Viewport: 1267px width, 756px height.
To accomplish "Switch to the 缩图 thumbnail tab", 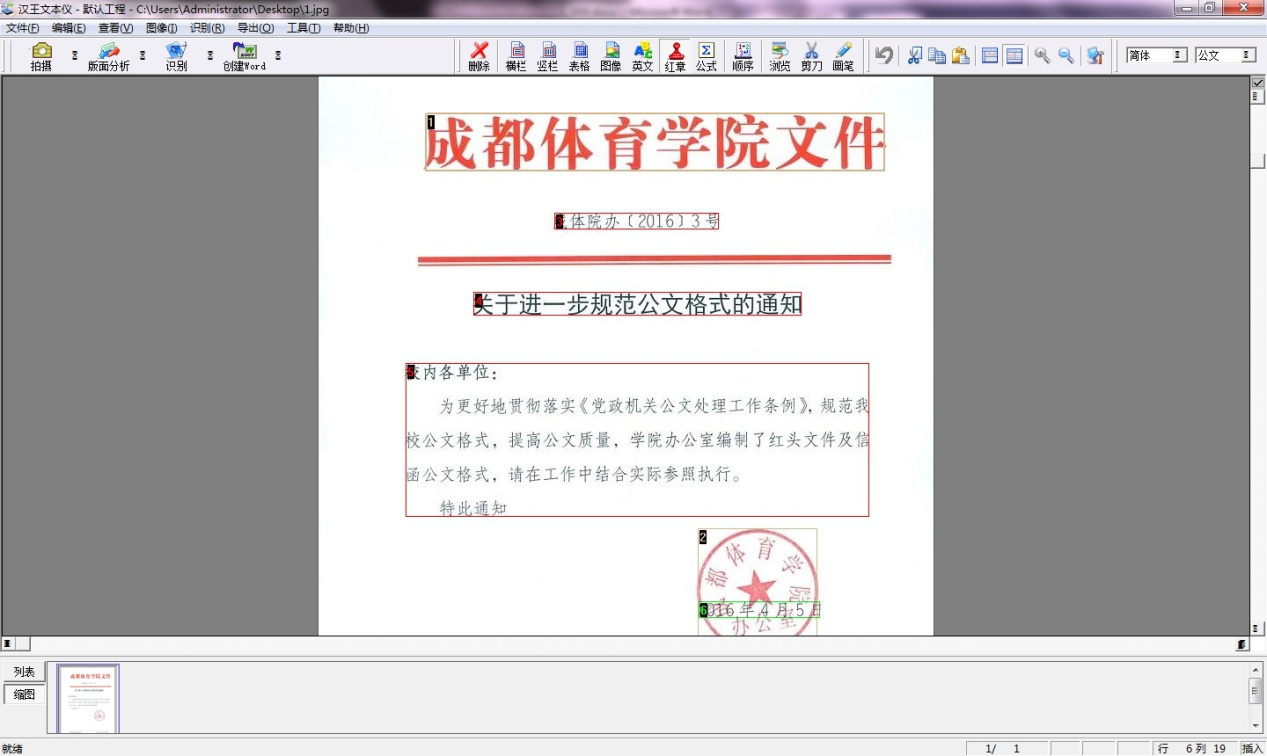I will 24,694.
